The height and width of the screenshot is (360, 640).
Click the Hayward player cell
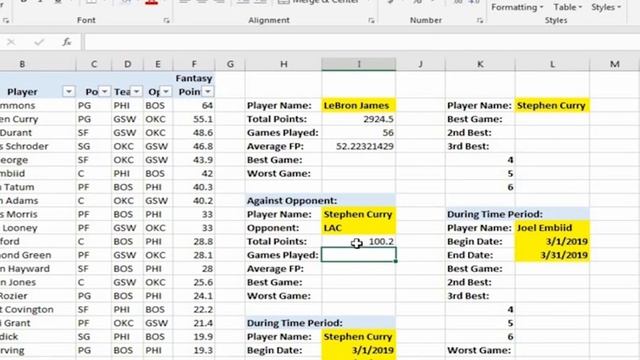click(38, 269)
